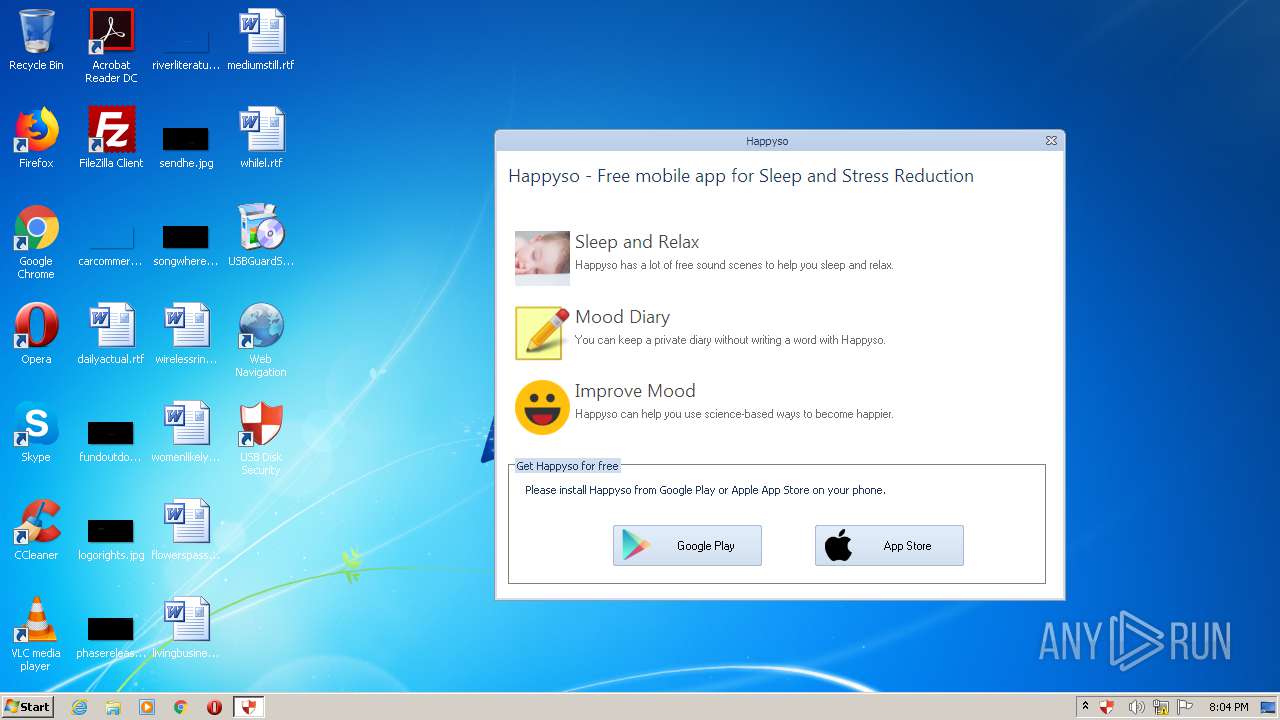
Task: Open the Windows Start menu
Action: click(28, 707)
